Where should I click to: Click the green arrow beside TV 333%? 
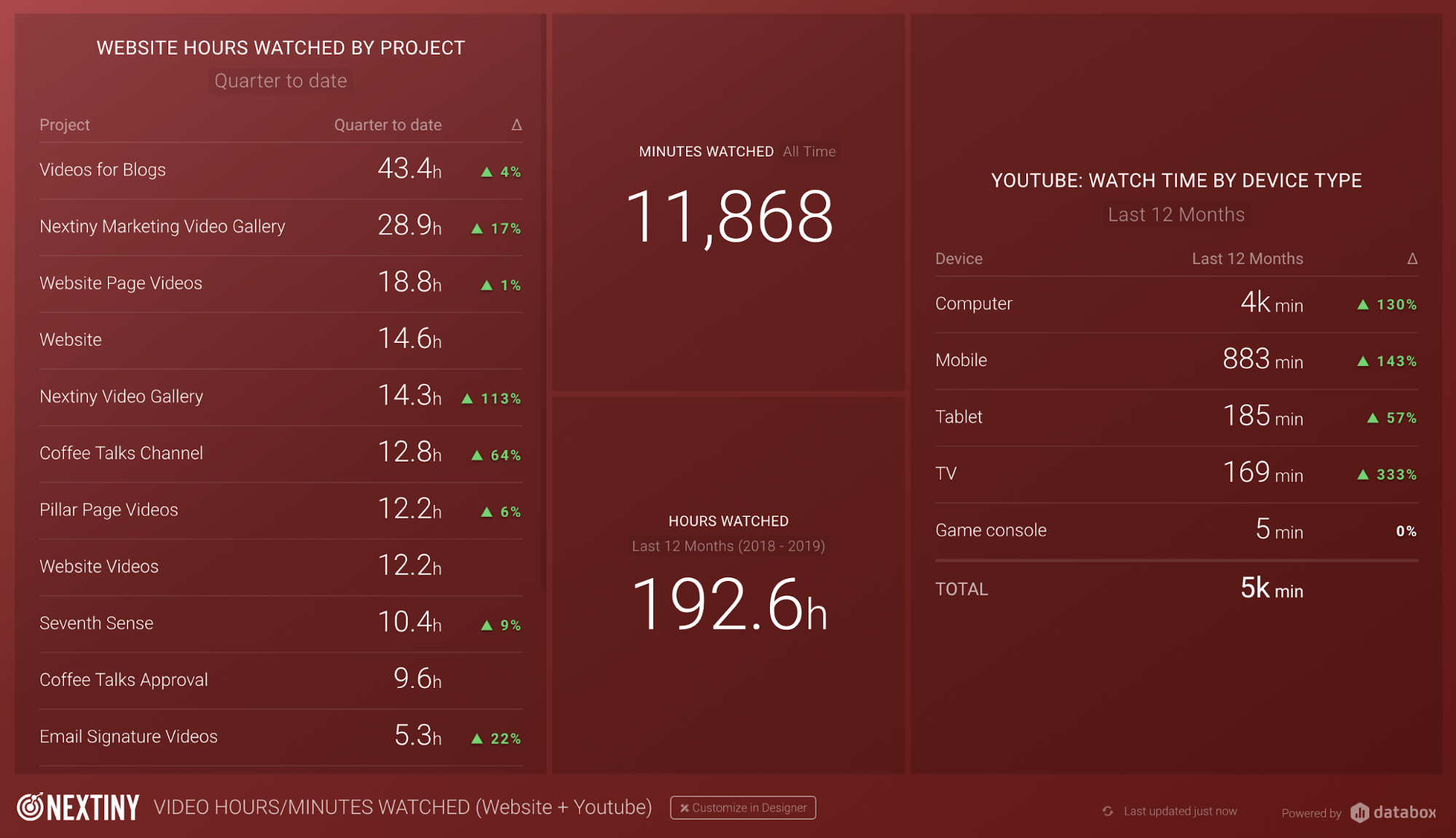point(1363,475)
